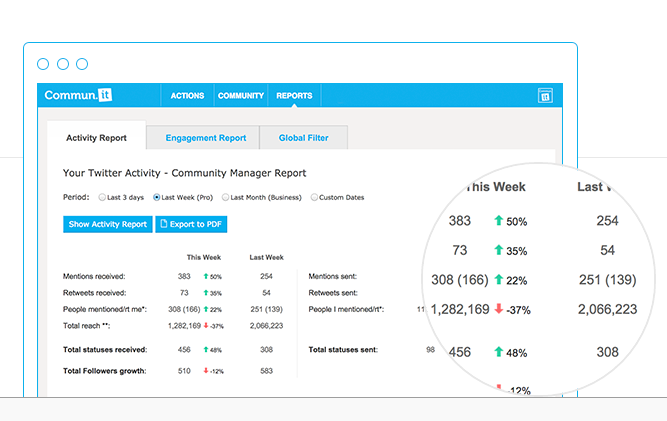Click the second browser window circle button
Screen dimensions: 667x421
click(62, 64)
